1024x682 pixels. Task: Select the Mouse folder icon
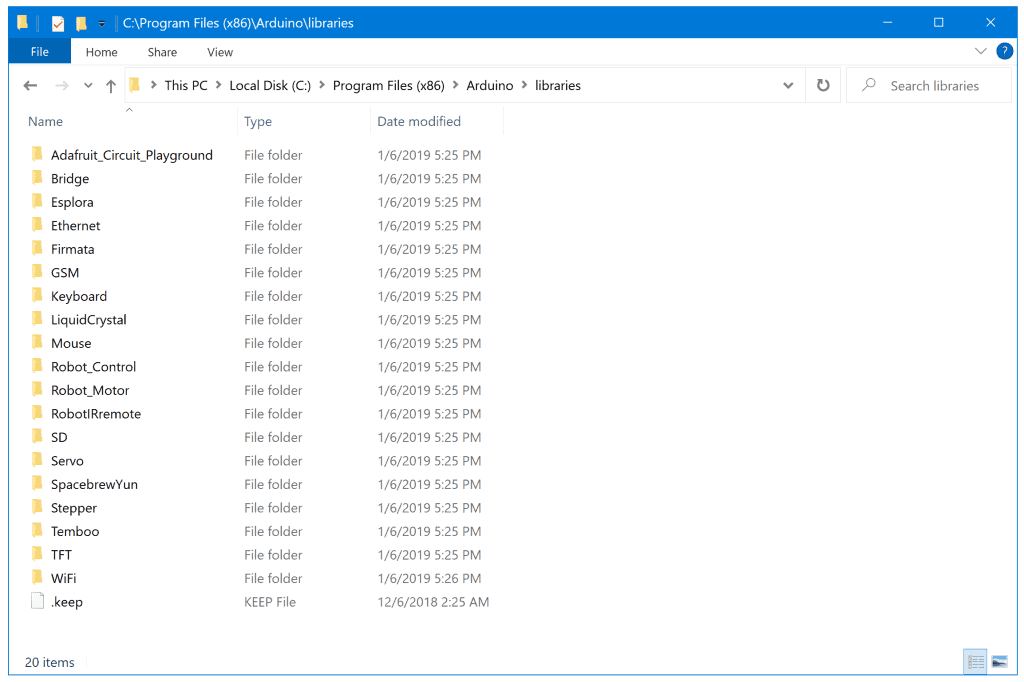[x=37, y=343]
